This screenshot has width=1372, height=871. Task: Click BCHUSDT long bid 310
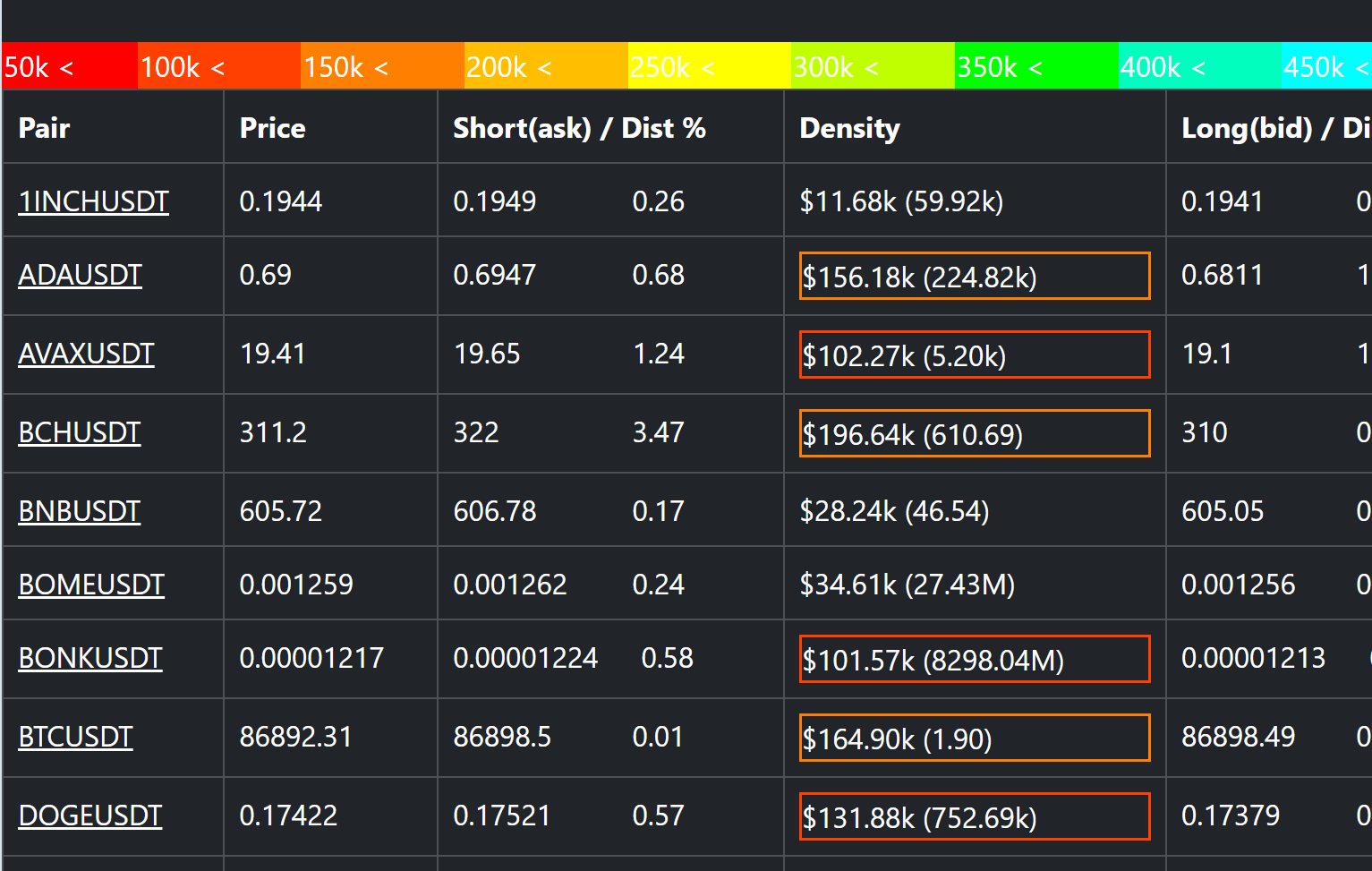click(x=1205, y=432)
